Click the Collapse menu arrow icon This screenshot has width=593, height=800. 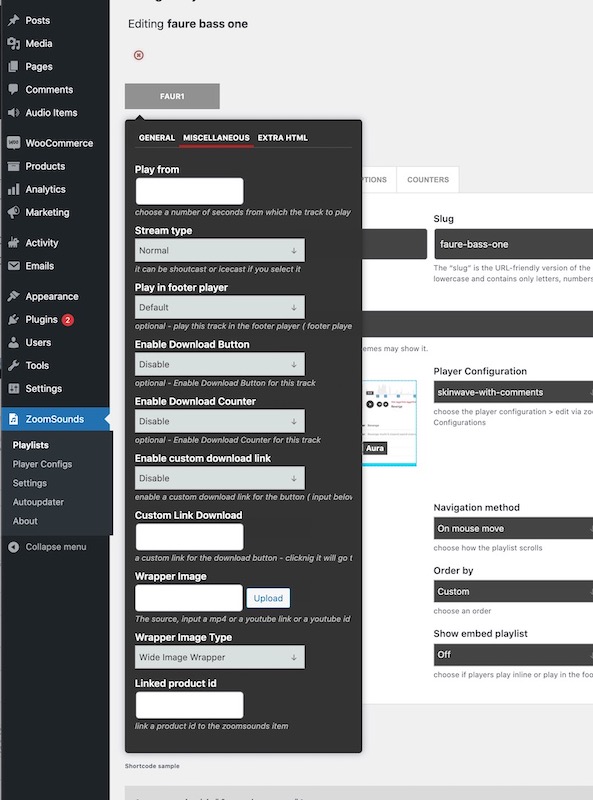[14, 547]
